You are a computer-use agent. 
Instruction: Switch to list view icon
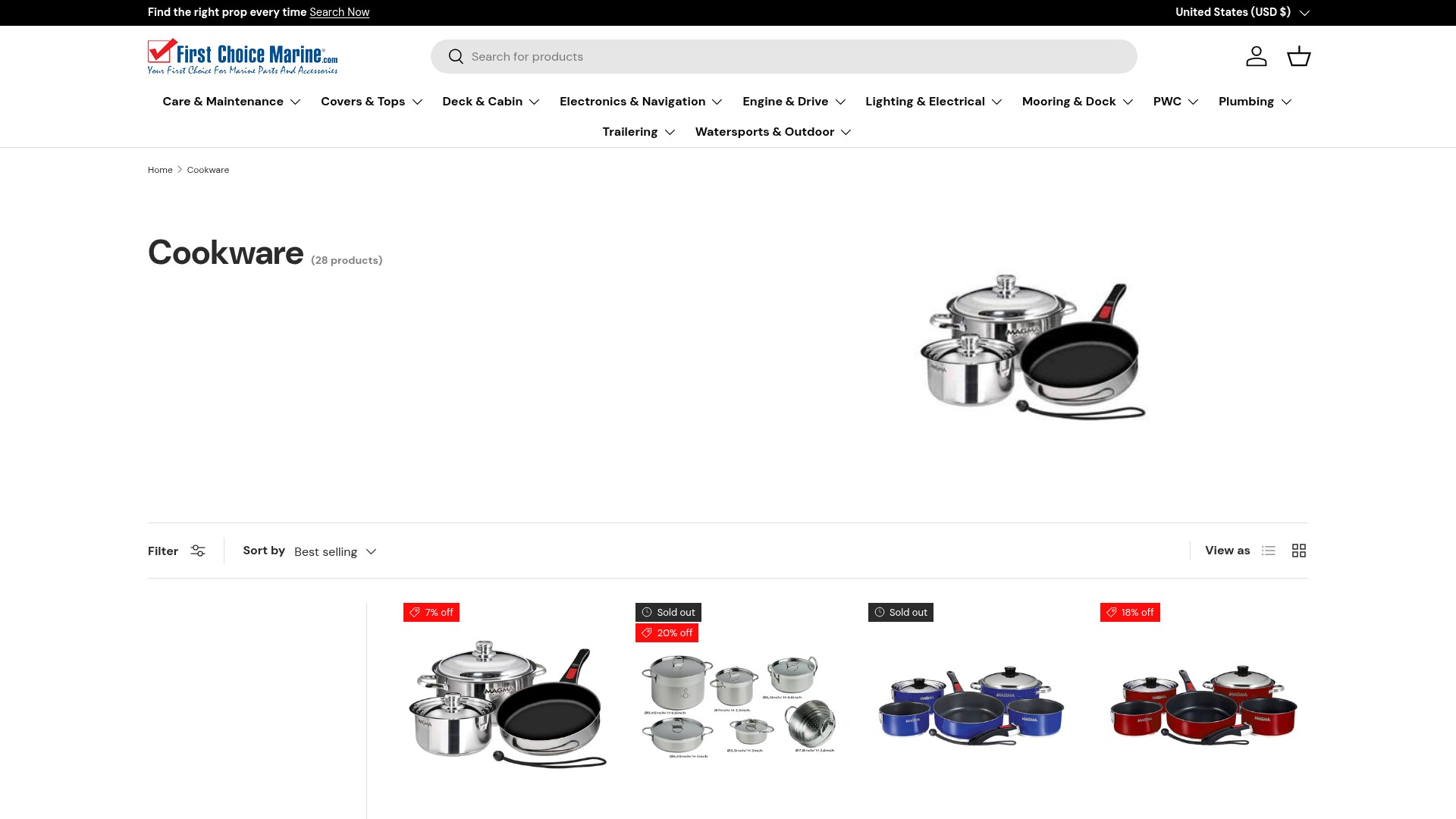pos(1269,551)
